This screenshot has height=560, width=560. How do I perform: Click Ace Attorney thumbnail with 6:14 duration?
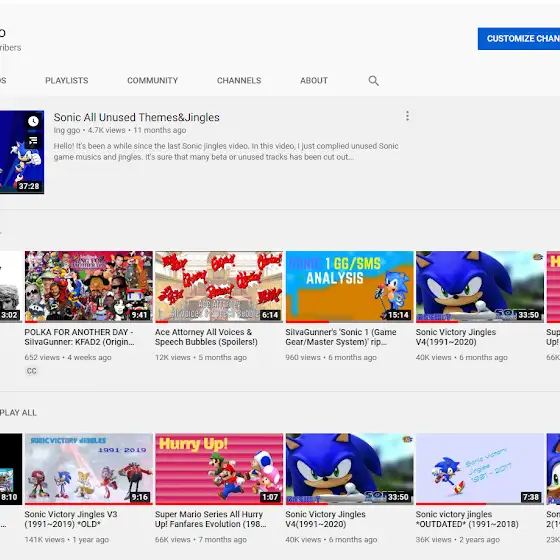pyautogui.click(x=219, y=287)
